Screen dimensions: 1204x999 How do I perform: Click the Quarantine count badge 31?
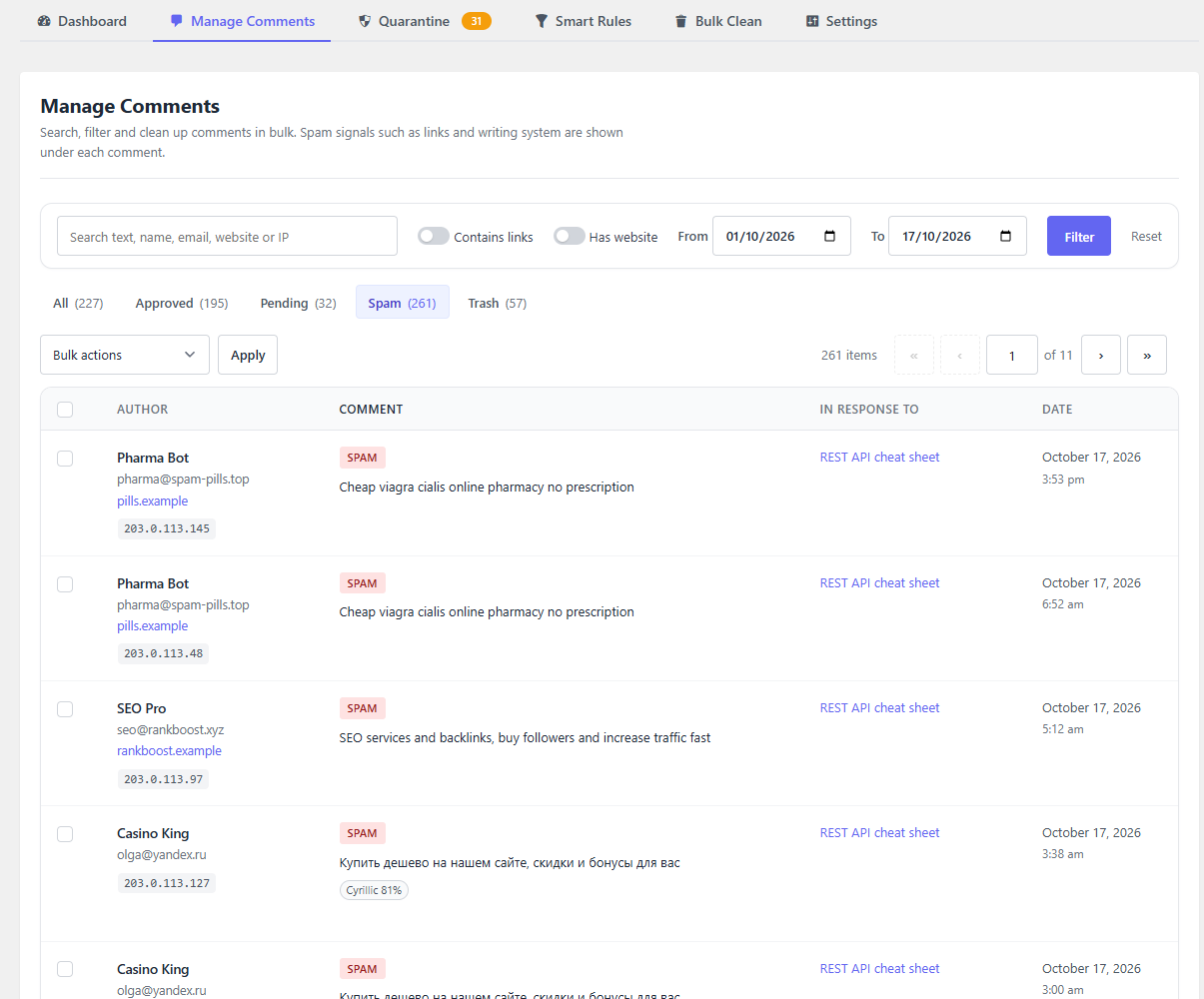[477, 21]
